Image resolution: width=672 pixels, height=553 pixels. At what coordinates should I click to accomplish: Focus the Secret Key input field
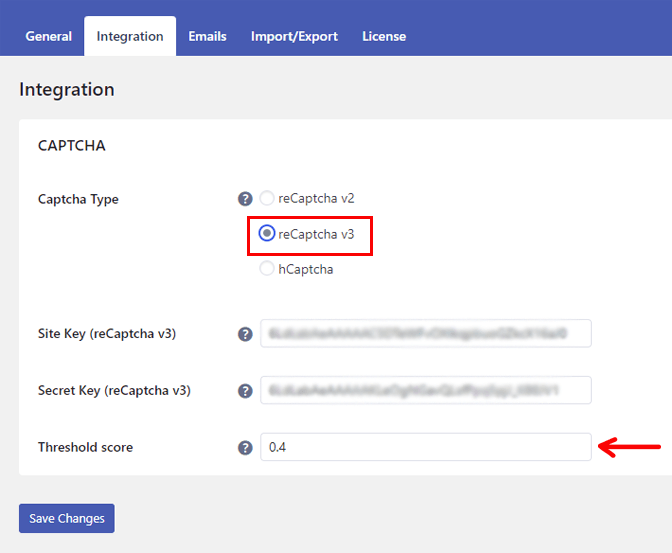tap(426, 390)
